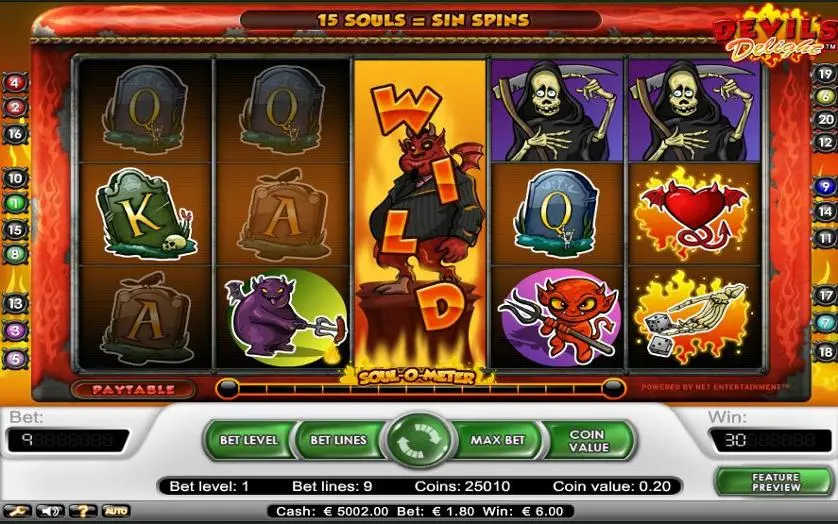Click the flaming heart symbol
The image size is (838, 524).
click(694, 213)
